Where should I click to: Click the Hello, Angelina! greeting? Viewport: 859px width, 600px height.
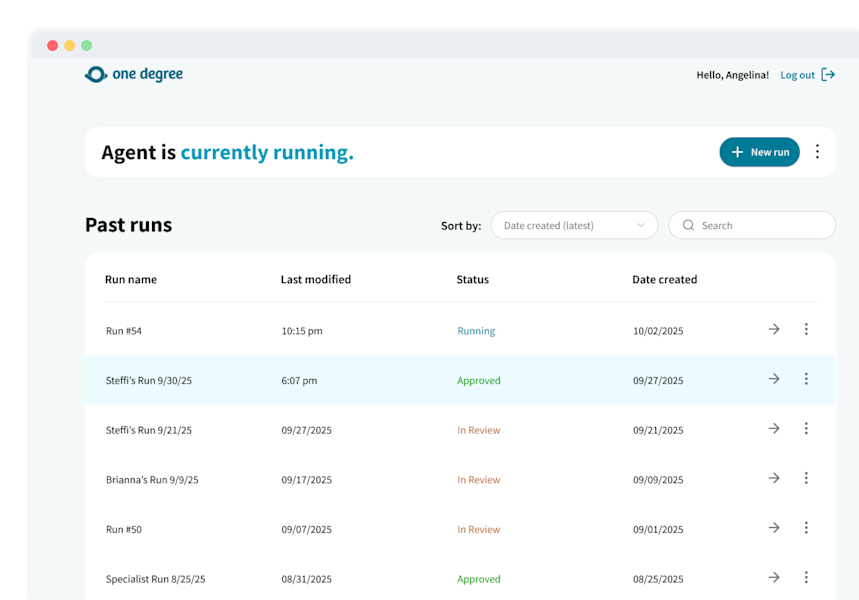tap(732, 75)
